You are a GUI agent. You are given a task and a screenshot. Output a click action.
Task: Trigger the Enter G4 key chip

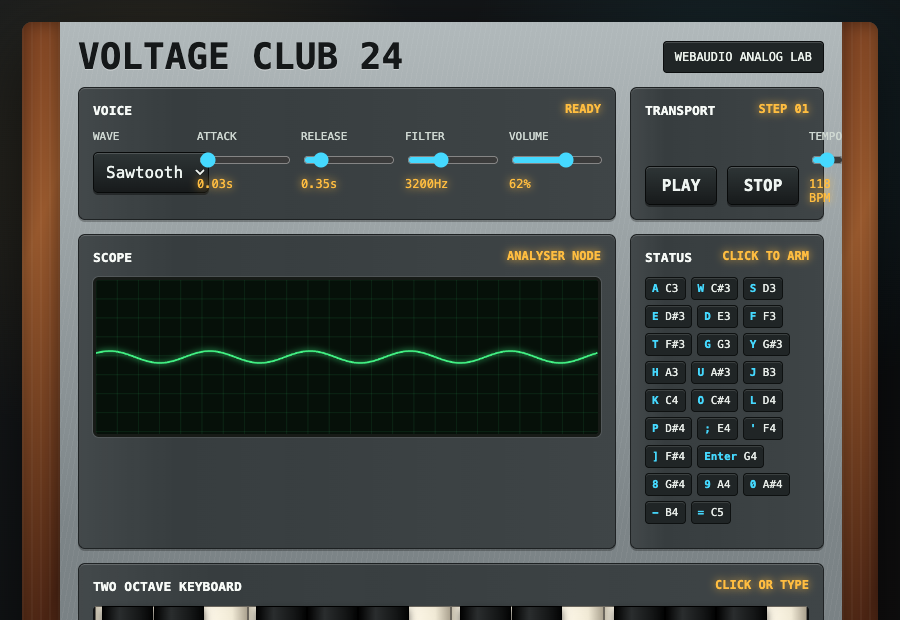731,456
